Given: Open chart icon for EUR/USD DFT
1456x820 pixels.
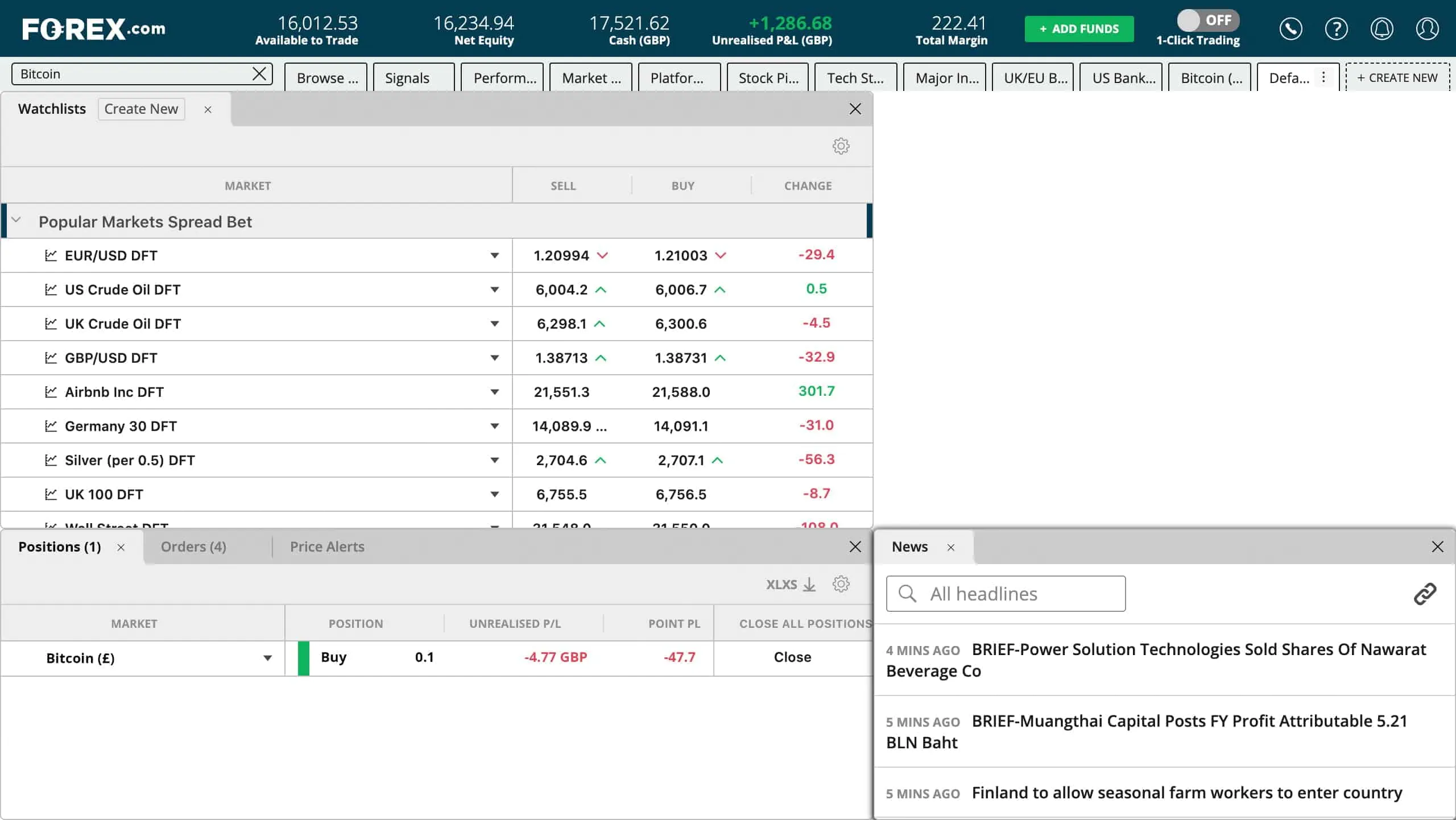Looking at the screenshot, I should 51,255.
